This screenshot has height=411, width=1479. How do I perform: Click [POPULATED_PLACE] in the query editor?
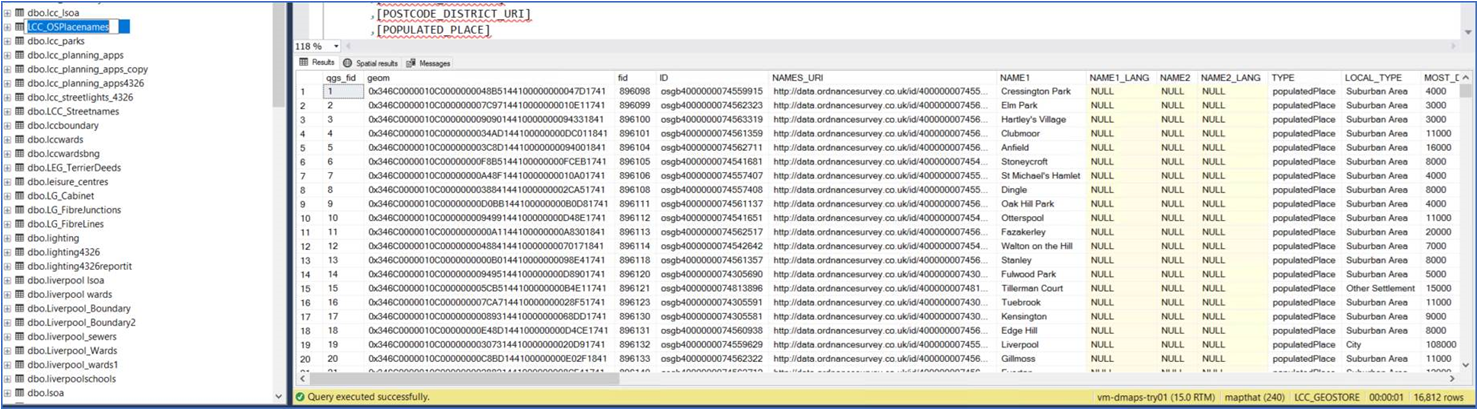(x=434, y=30)
